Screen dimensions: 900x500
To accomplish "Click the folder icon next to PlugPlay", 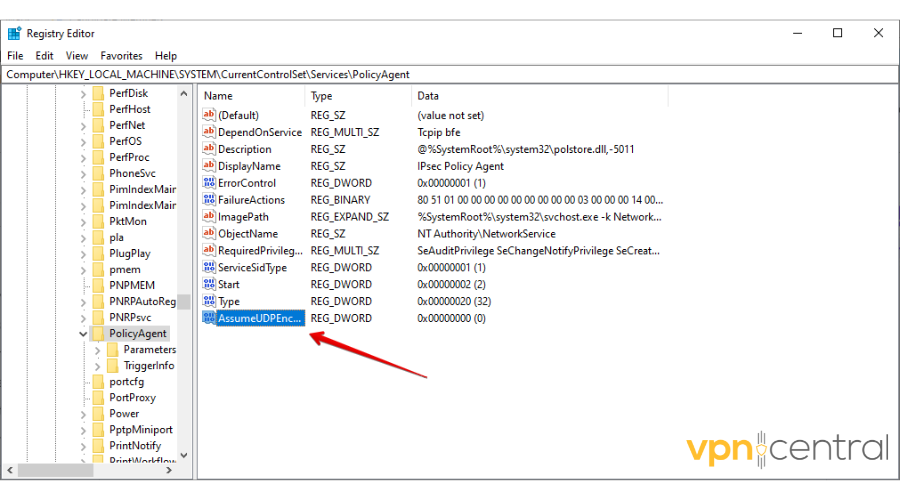I will pyautogui.click(x=98, y=253).
